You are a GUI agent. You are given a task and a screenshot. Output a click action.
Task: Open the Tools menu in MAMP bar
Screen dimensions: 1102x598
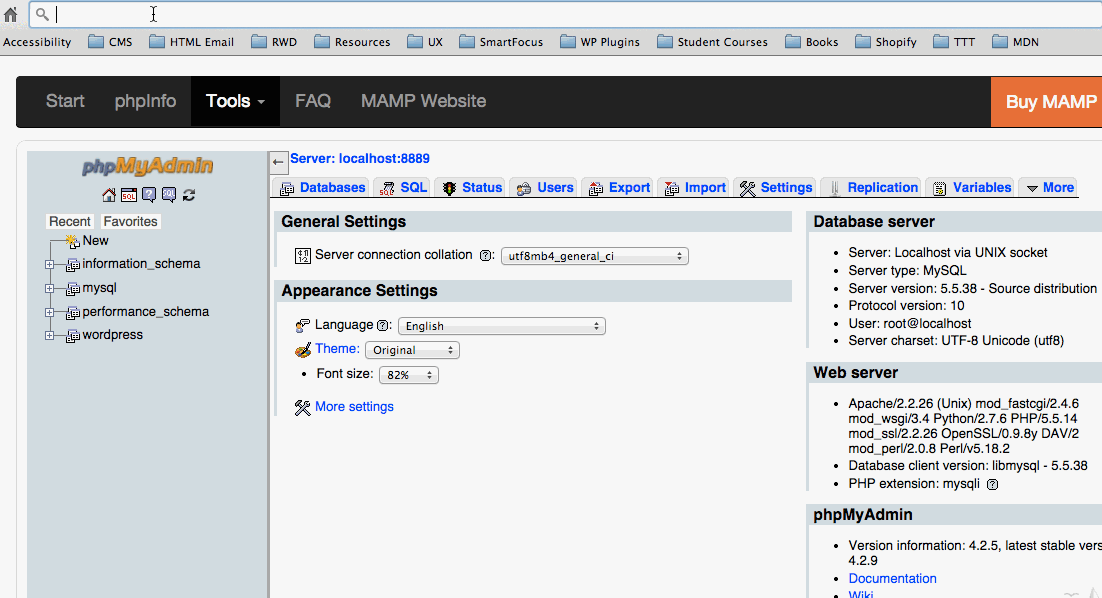(x=235, y=101)
